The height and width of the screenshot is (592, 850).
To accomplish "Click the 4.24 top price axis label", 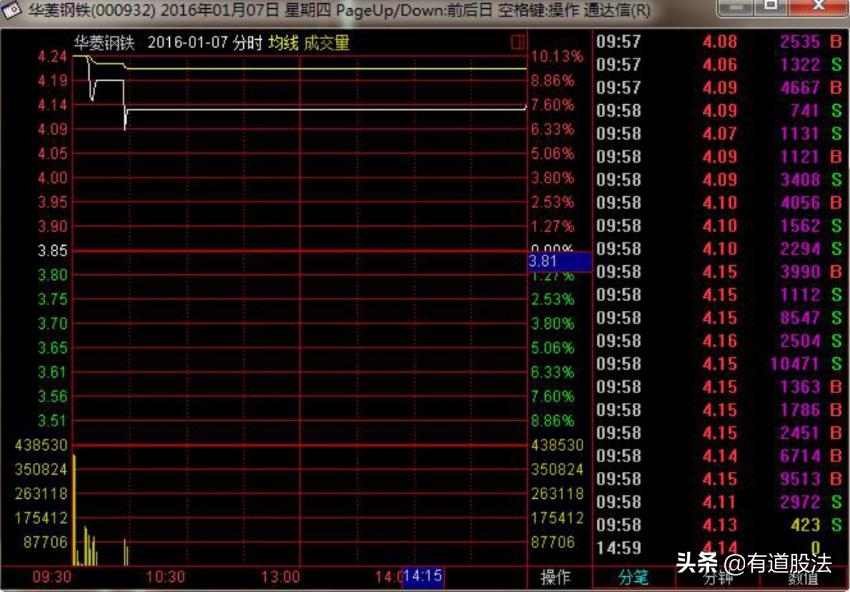I will [x=53, y=56].
